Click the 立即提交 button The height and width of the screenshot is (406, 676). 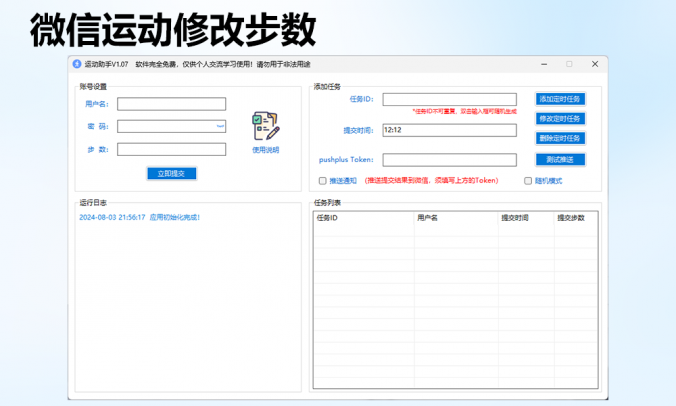(x=172, y=173)
